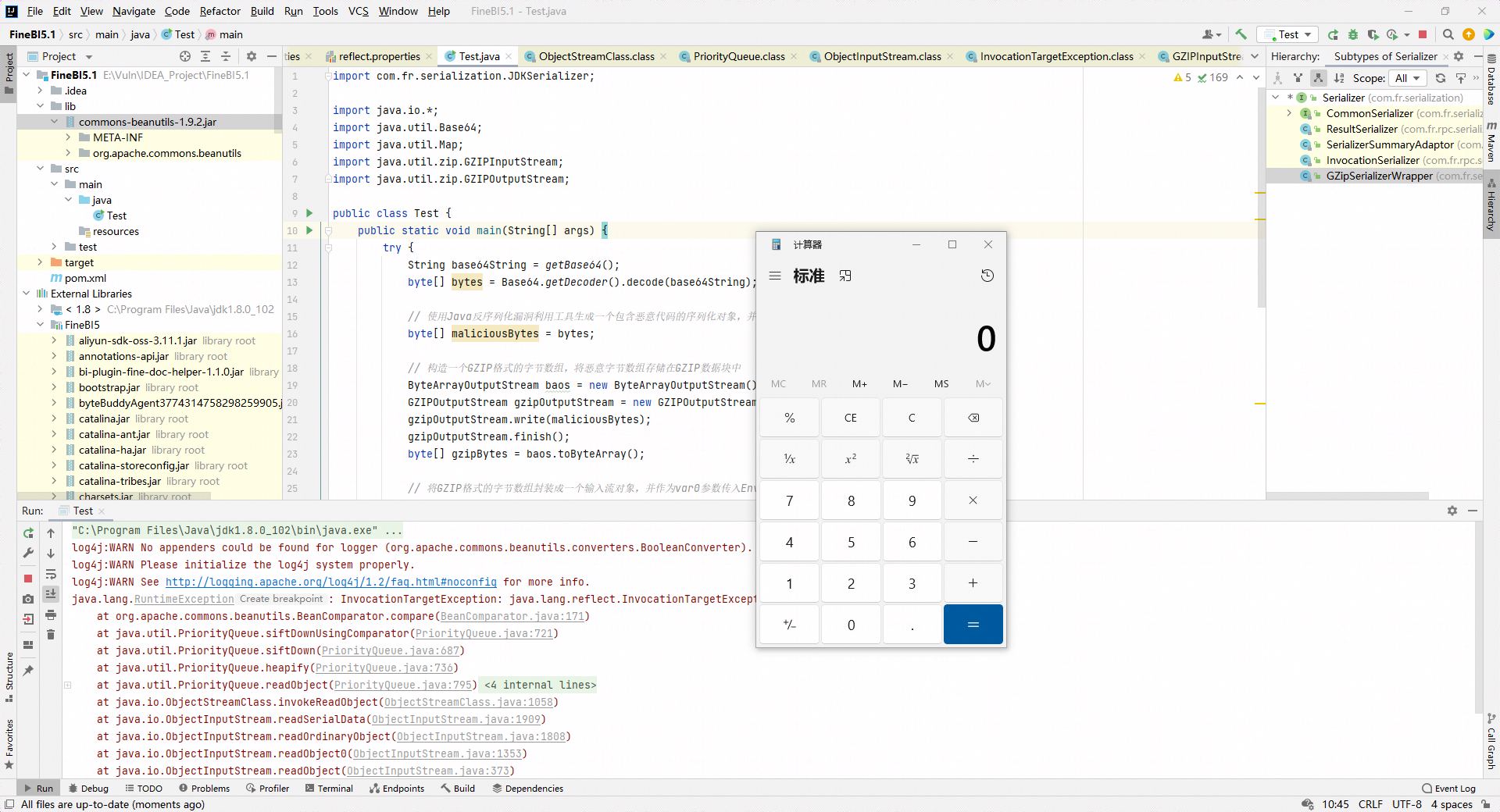
Task: Click digit 7 on calculator
Action: click(x=790, y=500)
